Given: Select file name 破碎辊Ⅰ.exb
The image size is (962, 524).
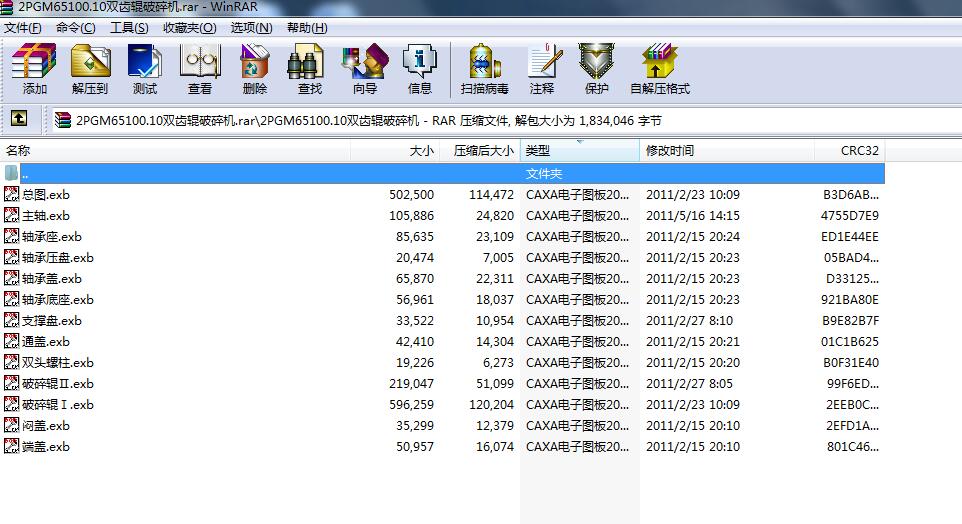Looking at the screenshot, I should [x=58, y=404].
